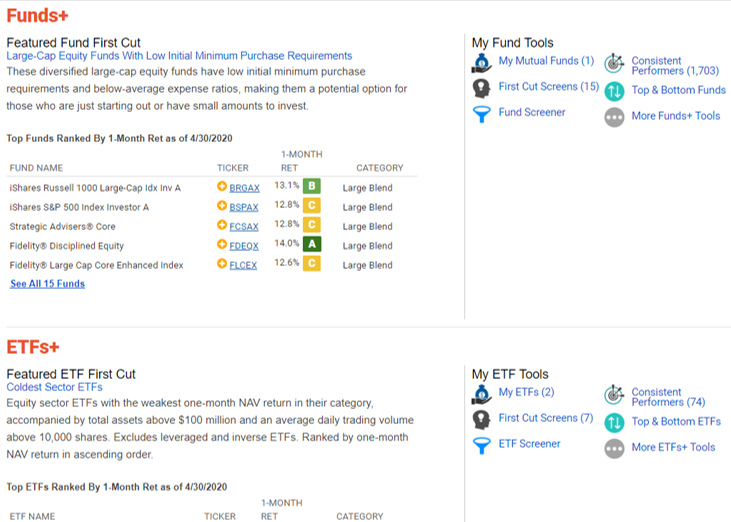Open the Coldest Sector ETFs link
The height and width of the screenshot is (522, 731).
tap(55, 387)
